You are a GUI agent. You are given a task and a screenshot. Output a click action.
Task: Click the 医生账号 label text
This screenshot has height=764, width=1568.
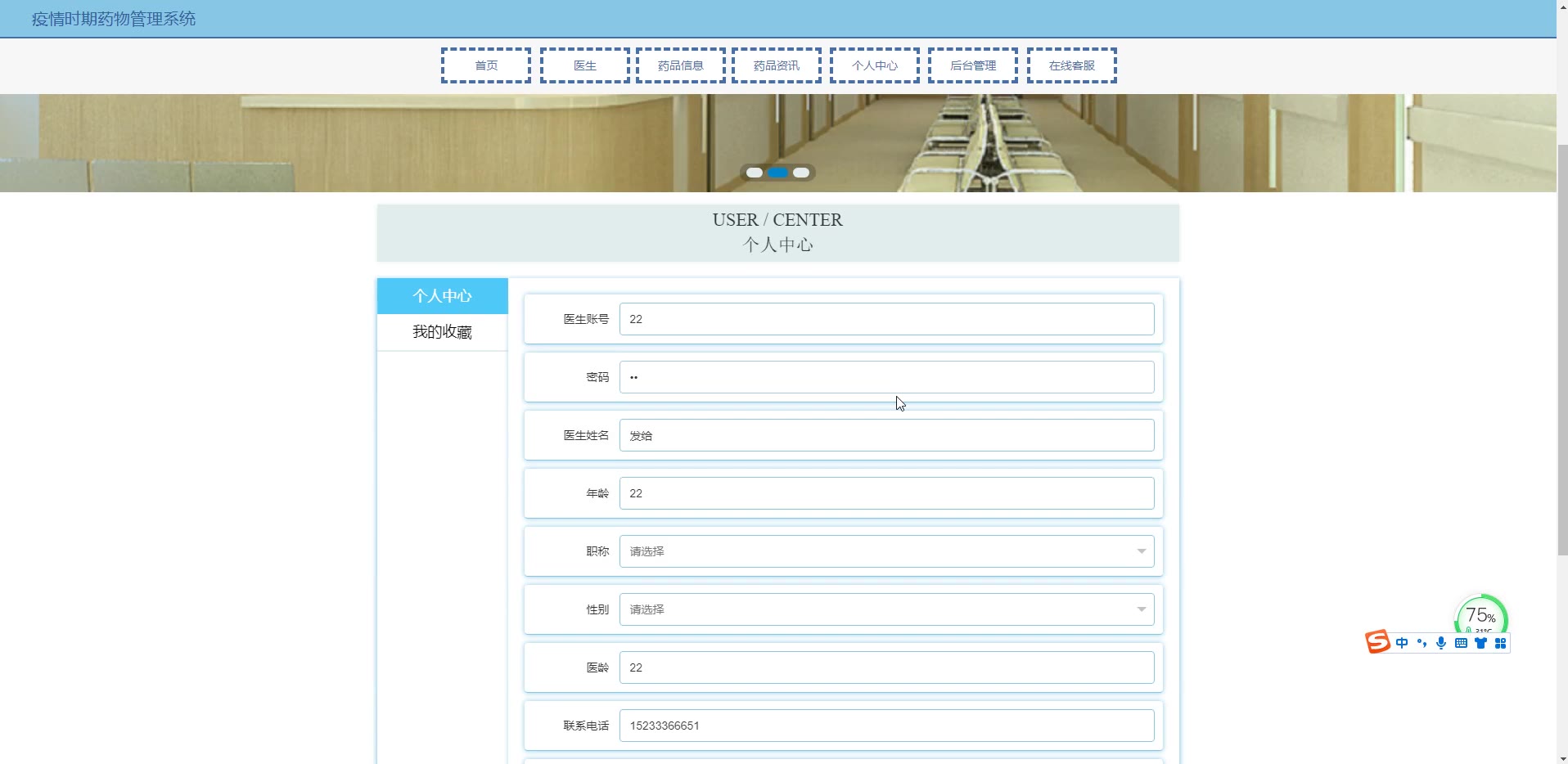coord(586,319)
